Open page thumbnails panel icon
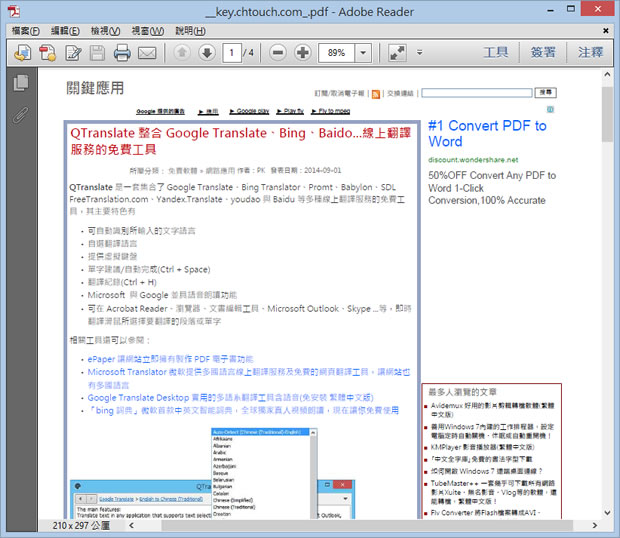This screenshot has width=620, height=538. [x=21, y=83]
